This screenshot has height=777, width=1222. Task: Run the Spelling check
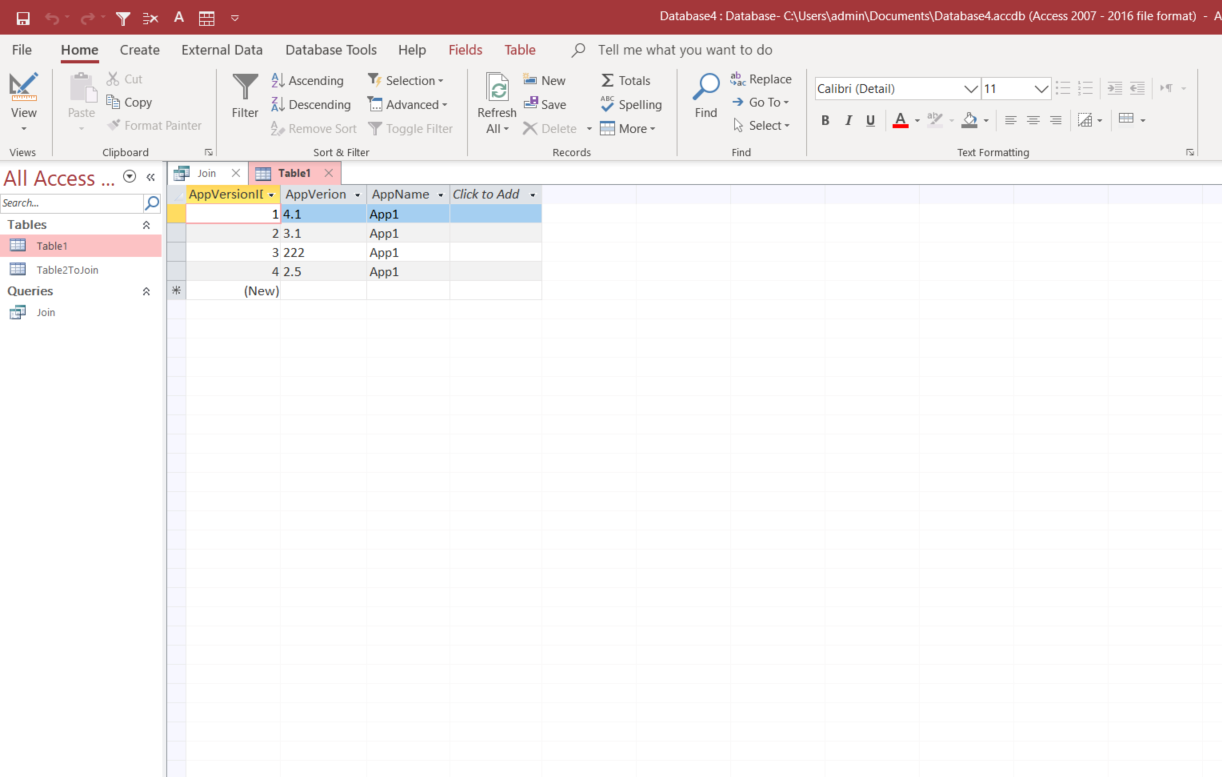[631, 104]
